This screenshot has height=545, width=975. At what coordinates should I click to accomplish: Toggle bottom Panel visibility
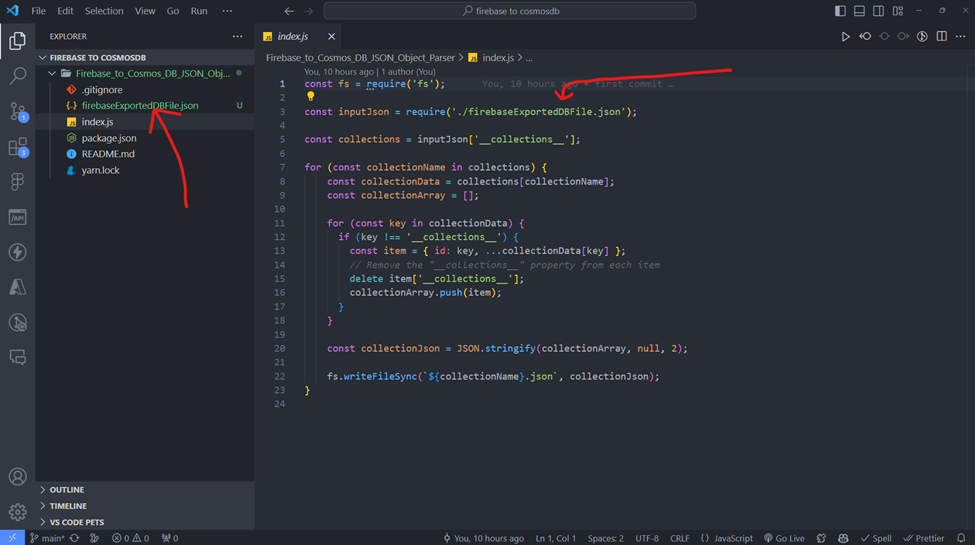pyautogui.click(x=859, y=11)
